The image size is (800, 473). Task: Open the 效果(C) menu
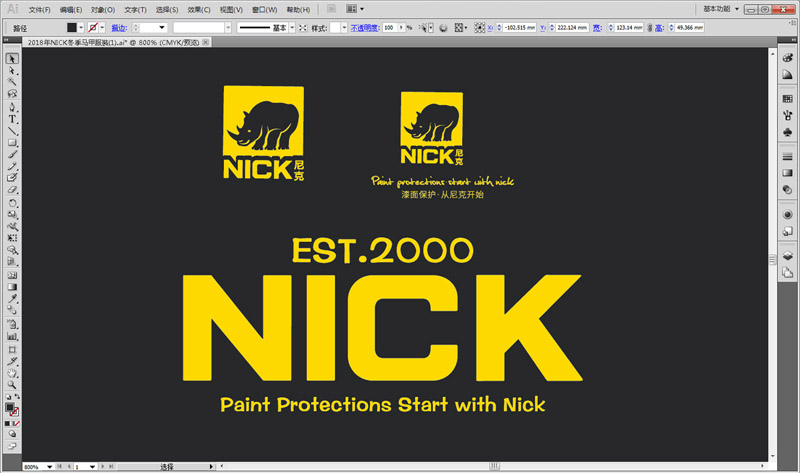[198, 10]
